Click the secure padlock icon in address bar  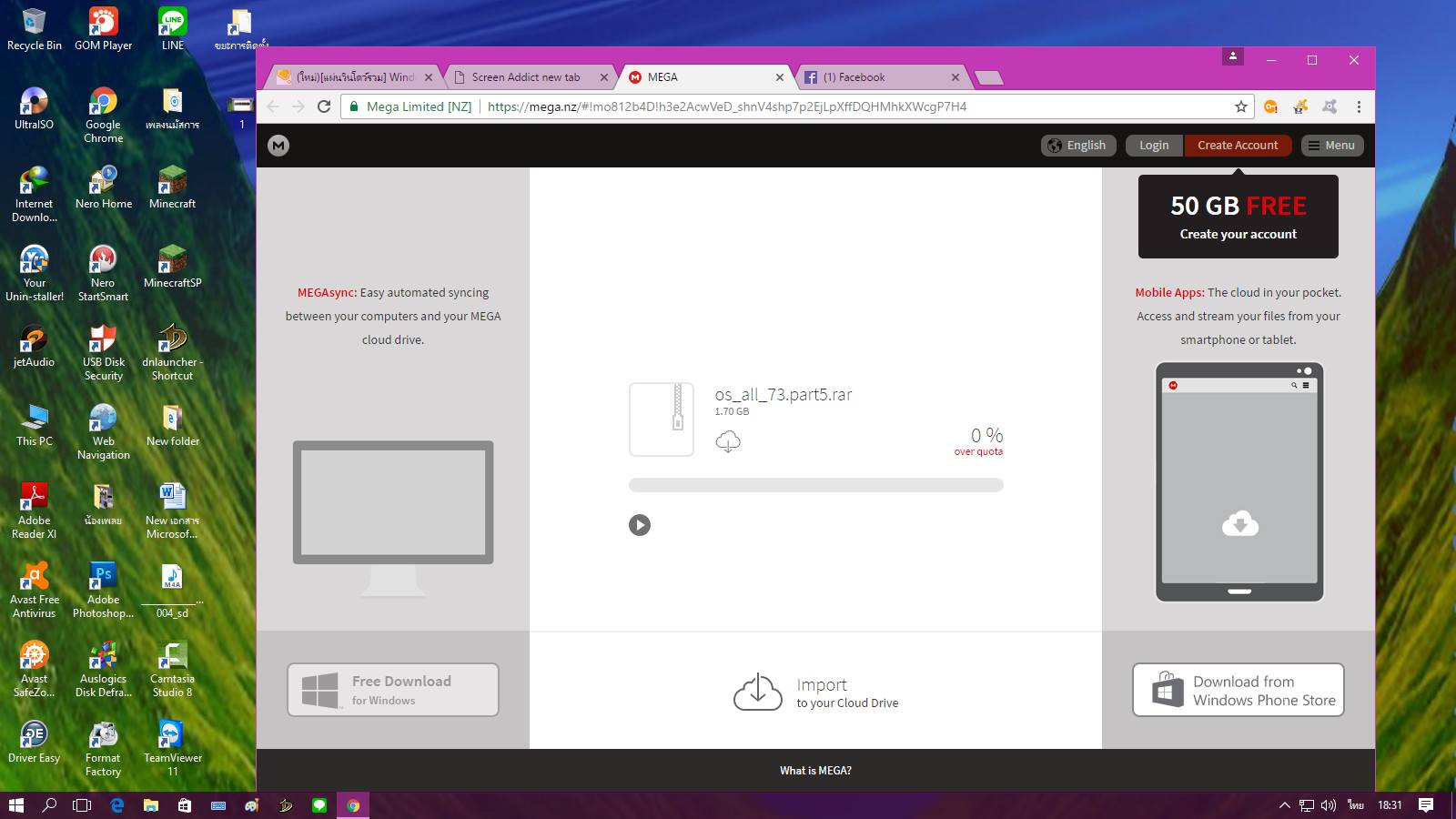pos(354,106)
